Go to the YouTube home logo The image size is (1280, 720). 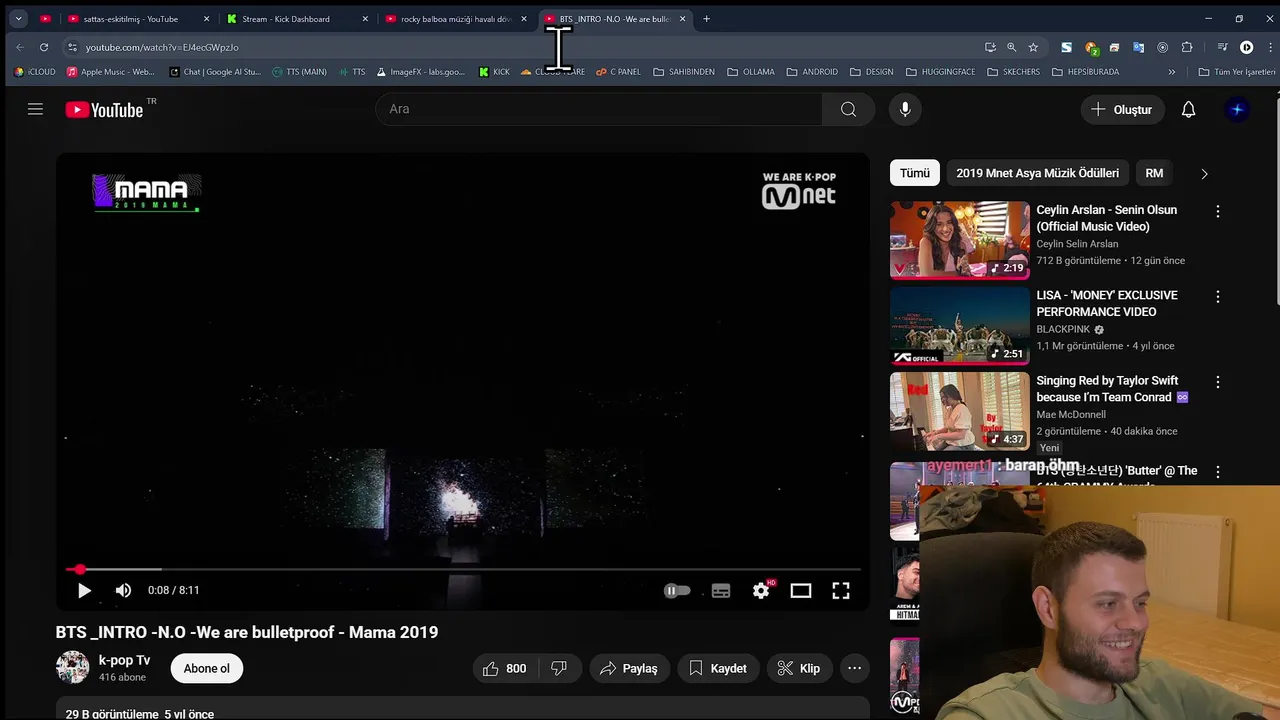click(105, 110)
